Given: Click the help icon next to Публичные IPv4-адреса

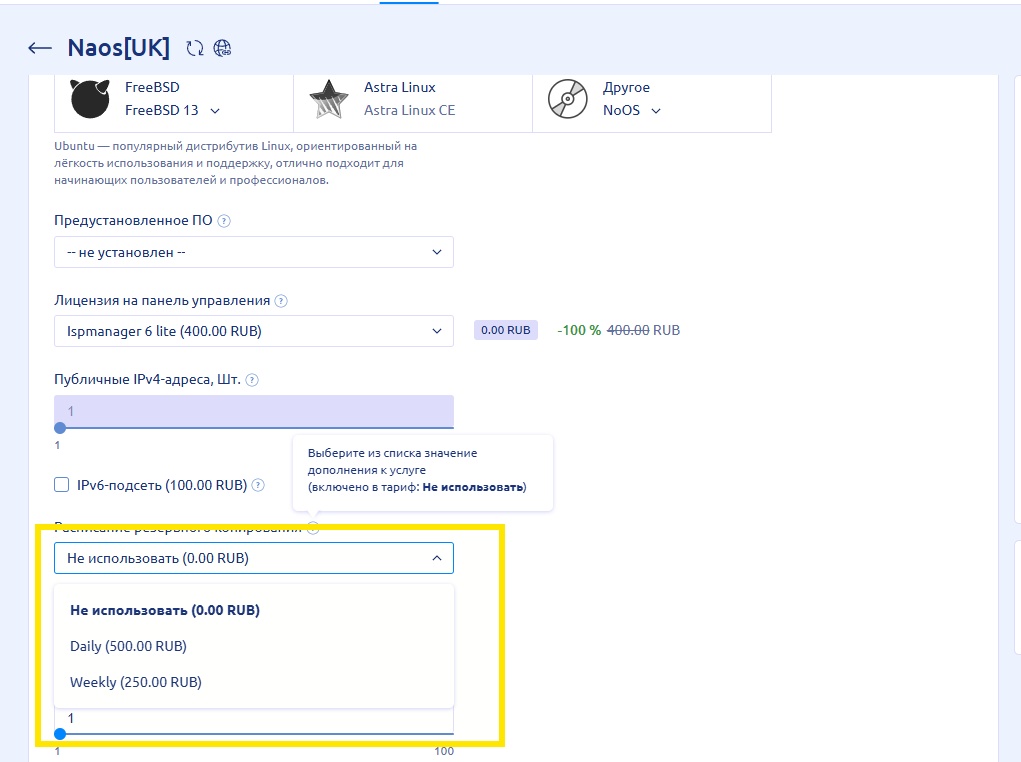Looking at the screenshot, I should point(252,380).
